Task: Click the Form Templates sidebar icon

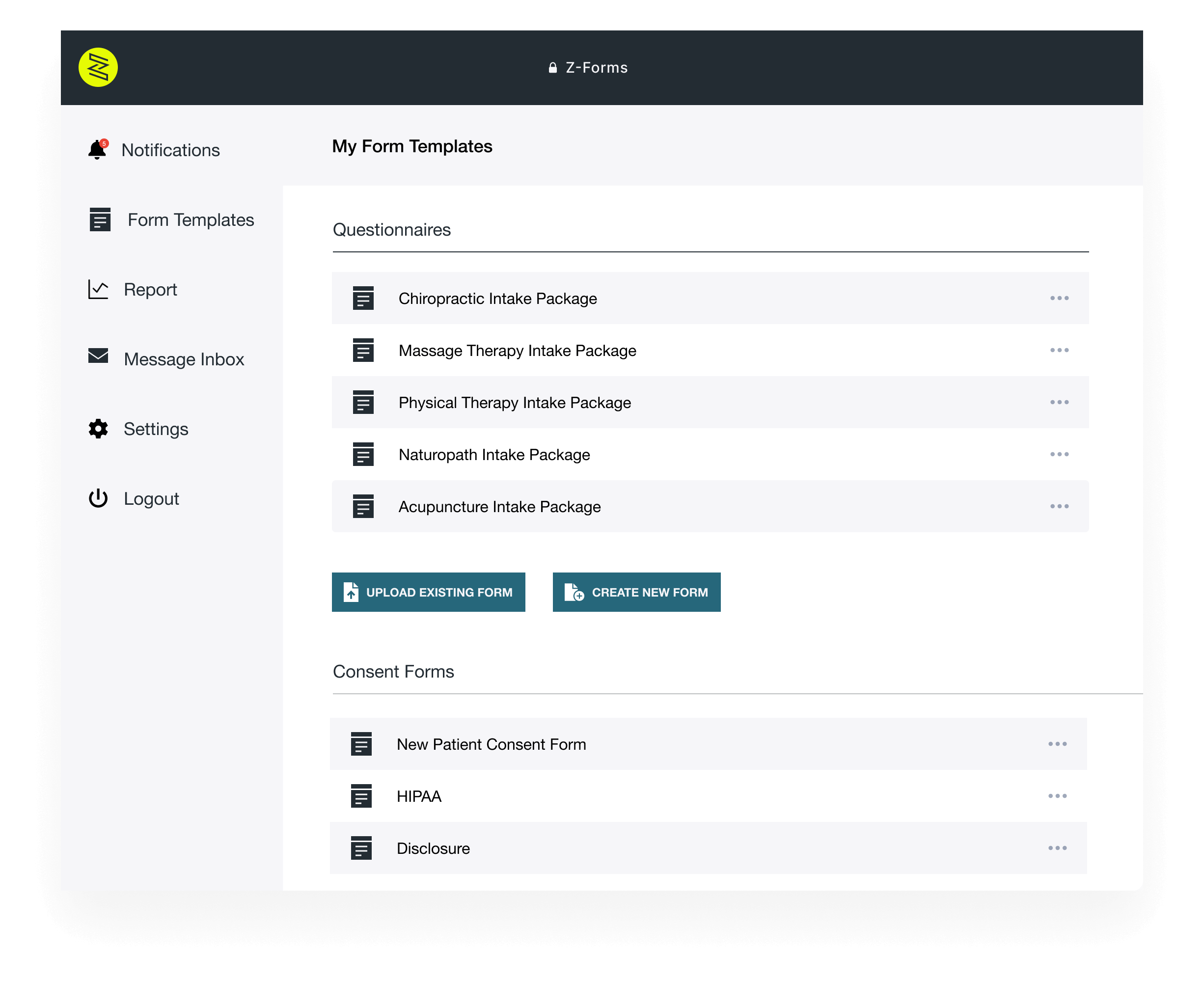Action: click(100, 219)
